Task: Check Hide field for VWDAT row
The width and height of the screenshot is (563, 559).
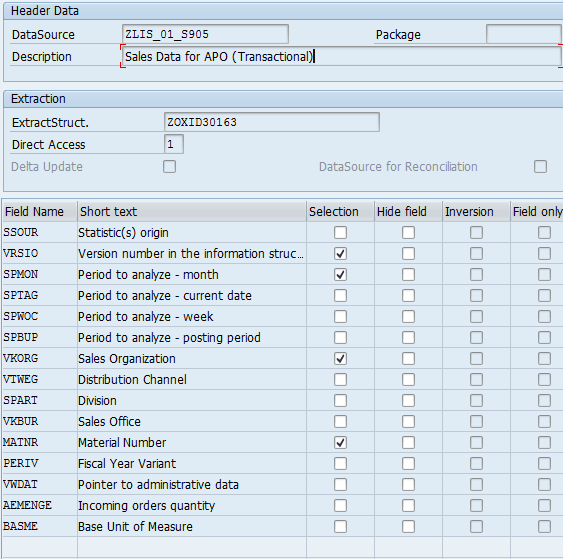Action: tap(409, 485)
